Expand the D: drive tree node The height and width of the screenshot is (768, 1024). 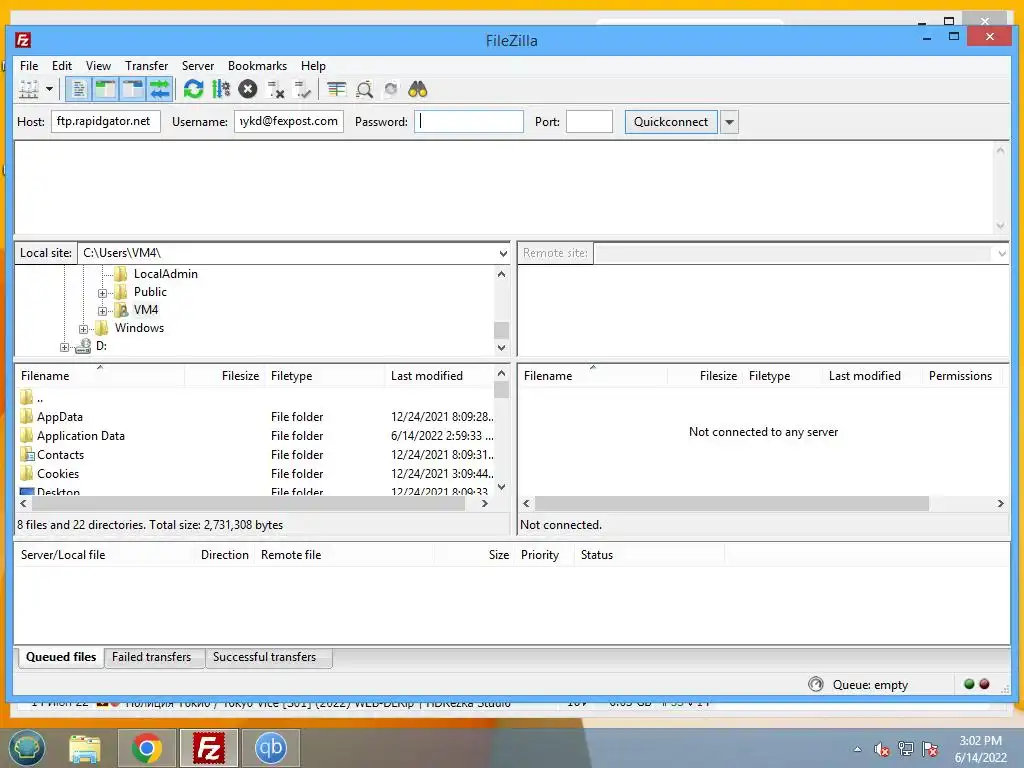[x=64, y=347]
